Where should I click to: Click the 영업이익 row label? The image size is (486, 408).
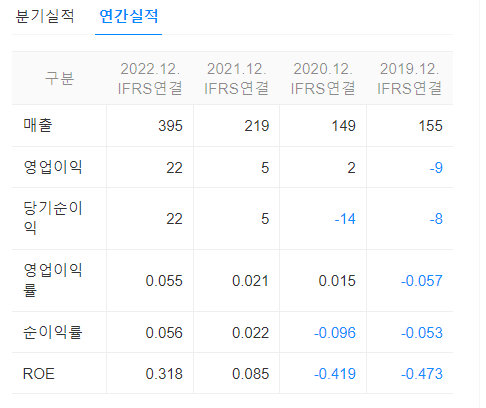point(53,167)
